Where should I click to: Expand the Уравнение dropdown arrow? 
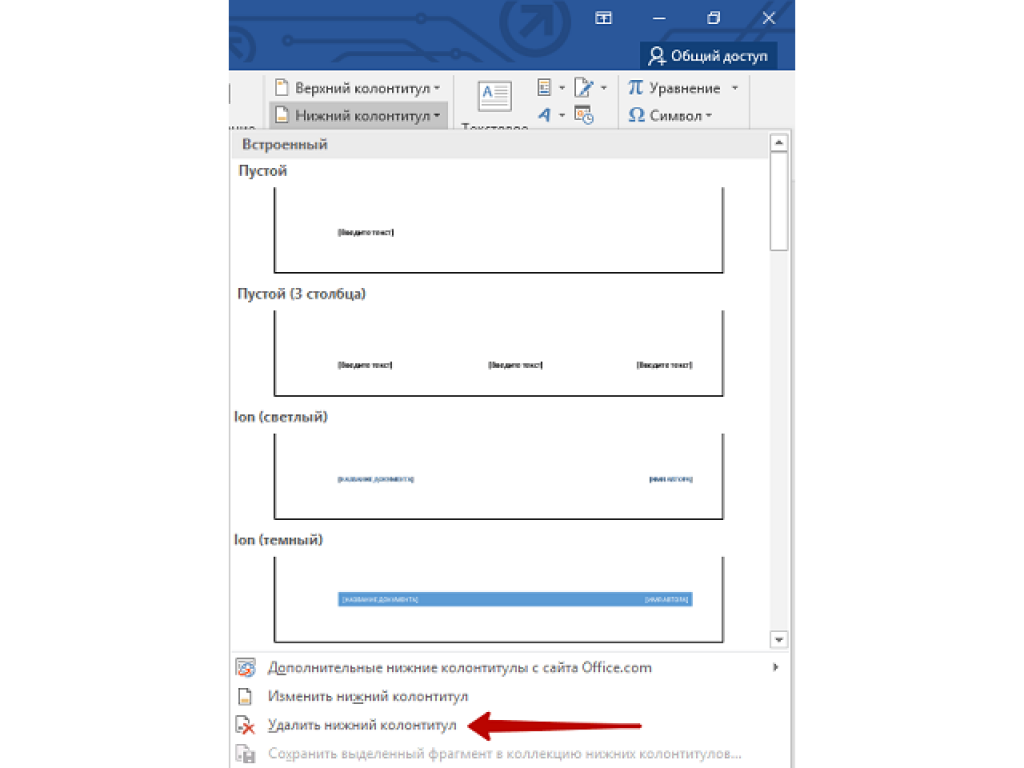(735, 88)
